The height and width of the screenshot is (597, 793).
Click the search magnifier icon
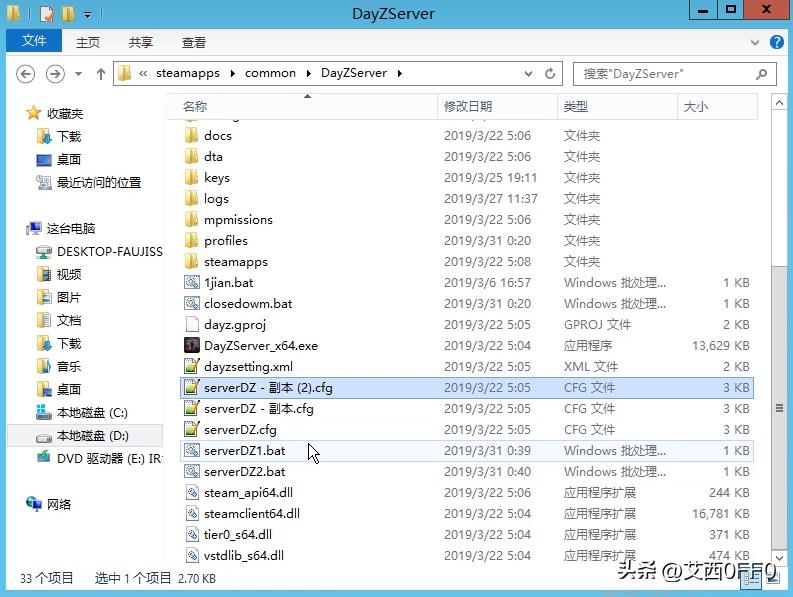761,74
